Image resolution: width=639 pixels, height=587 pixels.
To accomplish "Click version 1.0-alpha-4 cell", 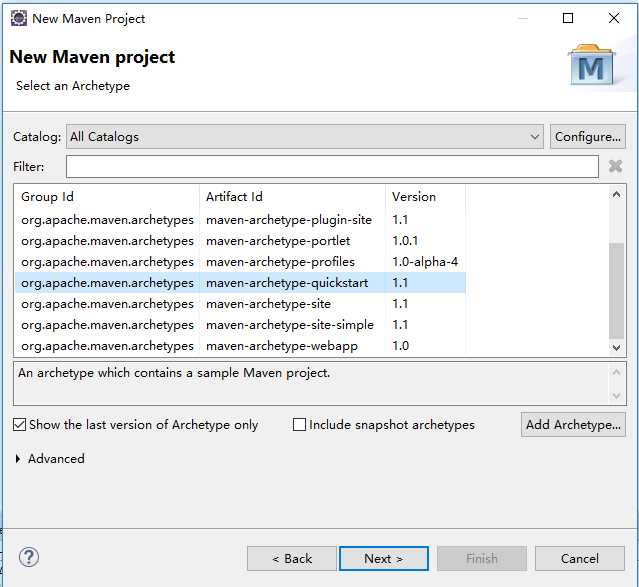I will [x=425, y=262].
